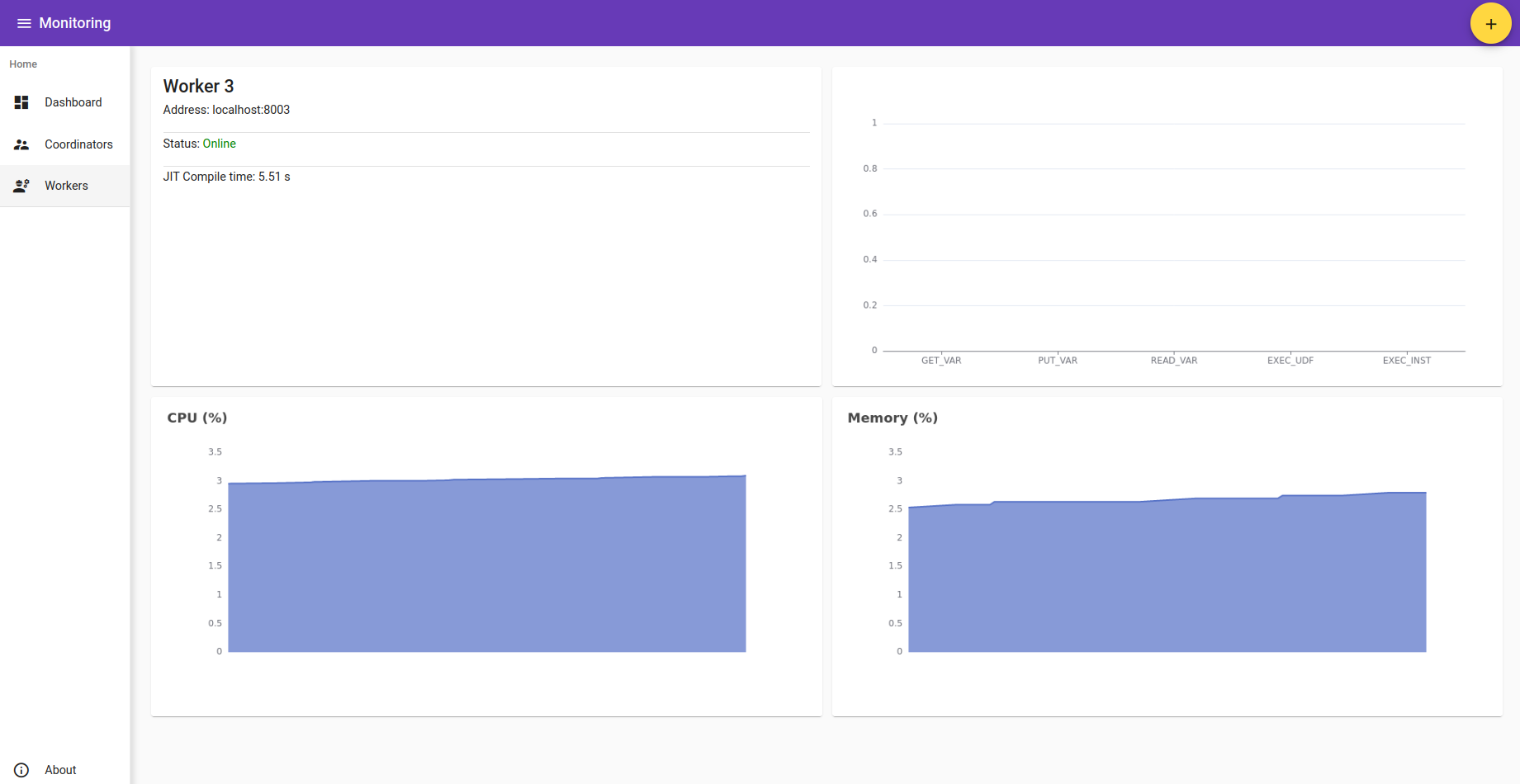Screen dimensions: 1520x784
Task: Click the Monitoring title
Action: [75, 23]
